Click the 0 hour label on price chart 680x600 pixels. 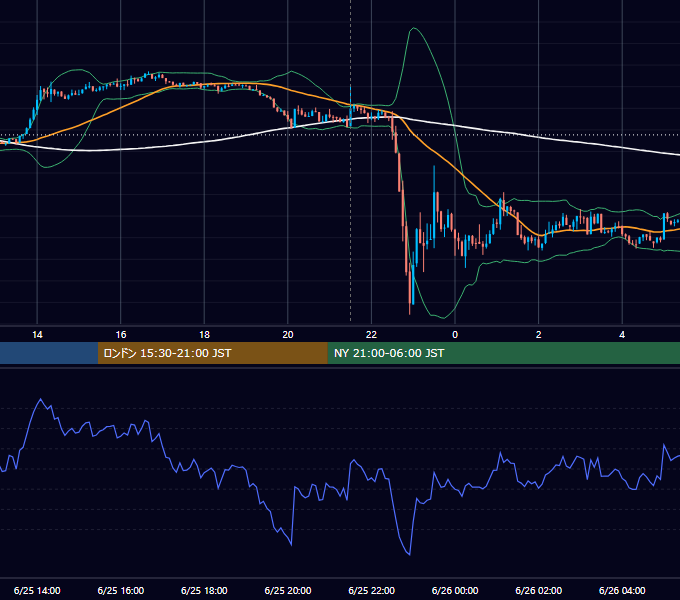click(x=455, y=335)
